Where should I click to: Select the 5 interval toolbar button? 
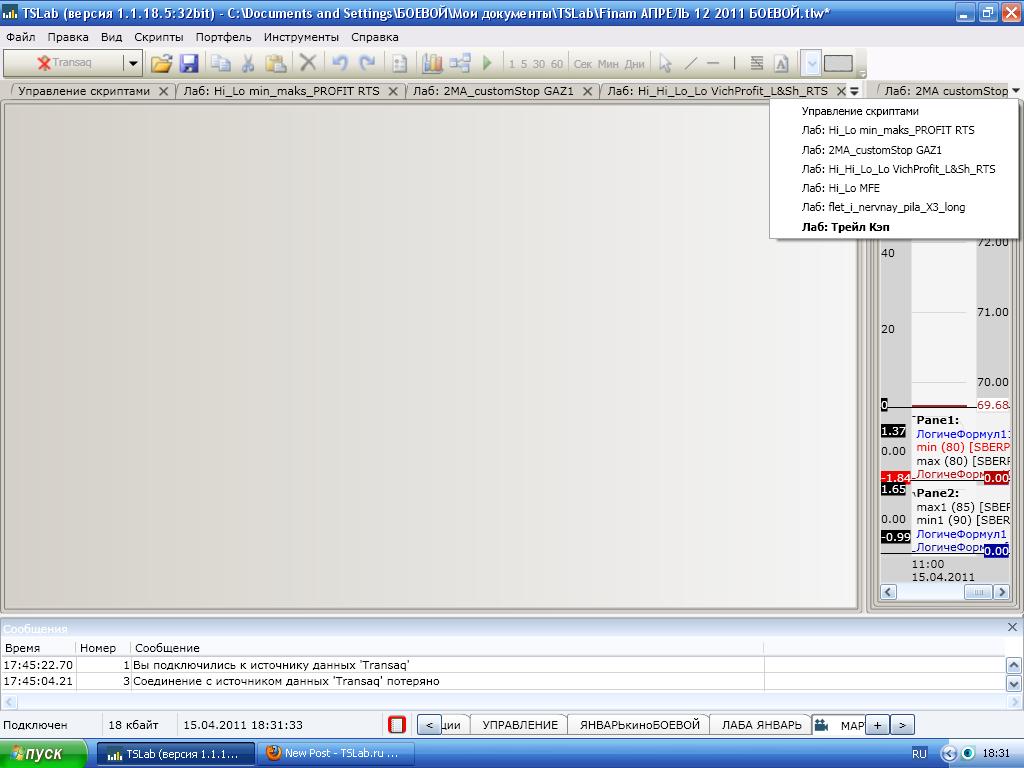524,64
